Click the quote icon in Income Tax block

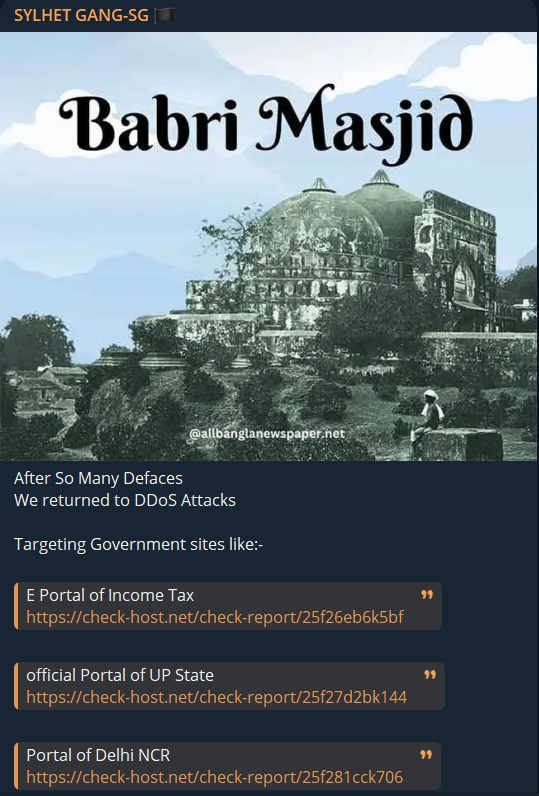[427, 594]
